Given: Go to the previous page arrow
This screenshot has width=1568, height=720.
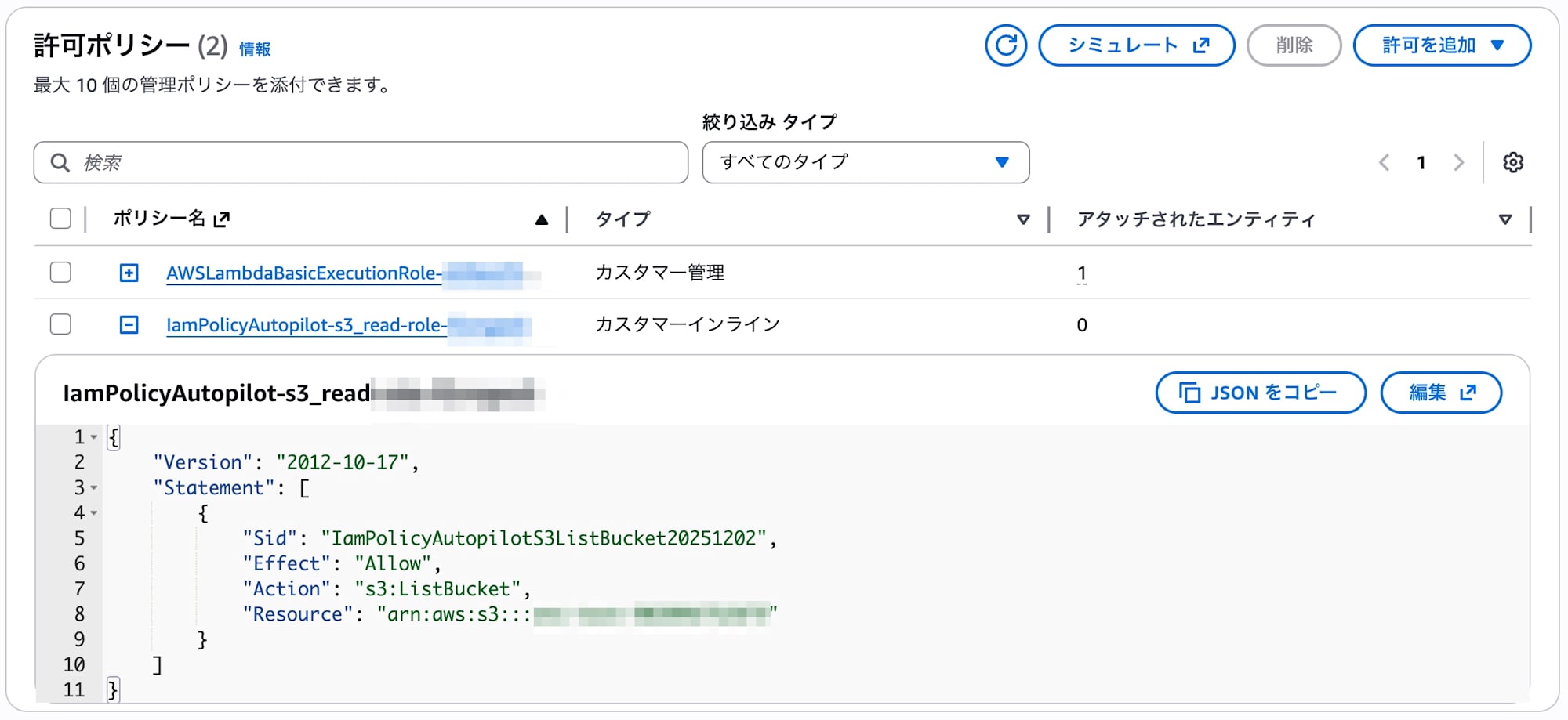Looking at the screenshot, I should tap(1385, 162).
